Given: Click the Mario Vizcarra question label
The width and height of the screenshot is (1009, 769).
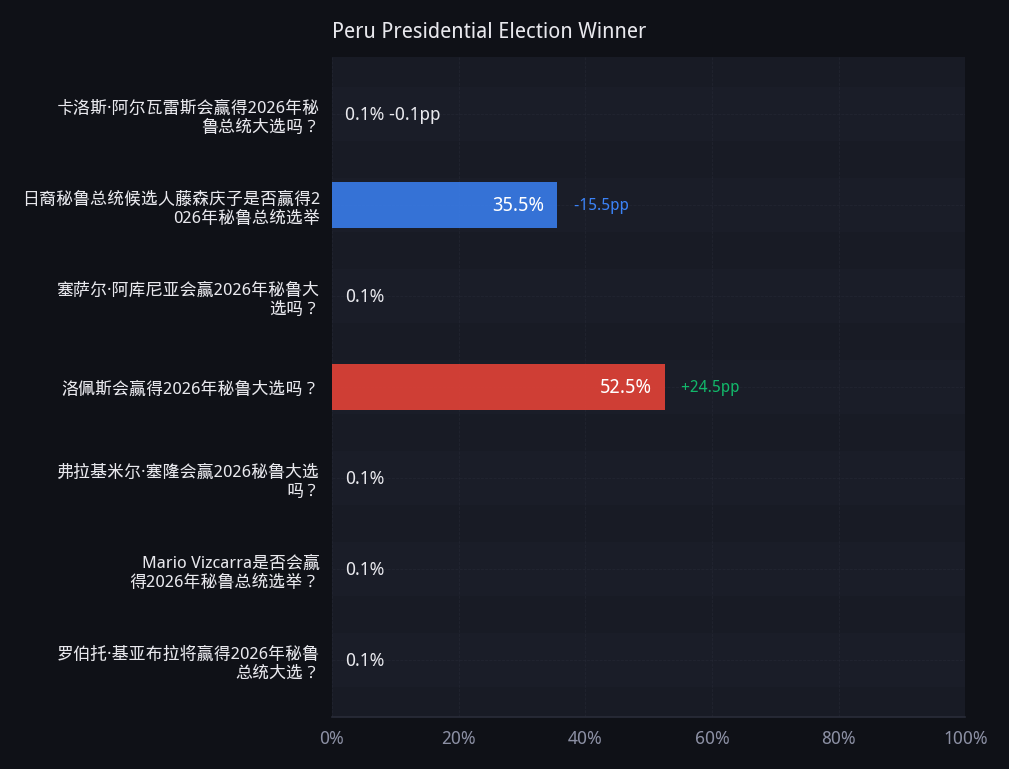Looking at the screenshot, I should coord(225,571).
